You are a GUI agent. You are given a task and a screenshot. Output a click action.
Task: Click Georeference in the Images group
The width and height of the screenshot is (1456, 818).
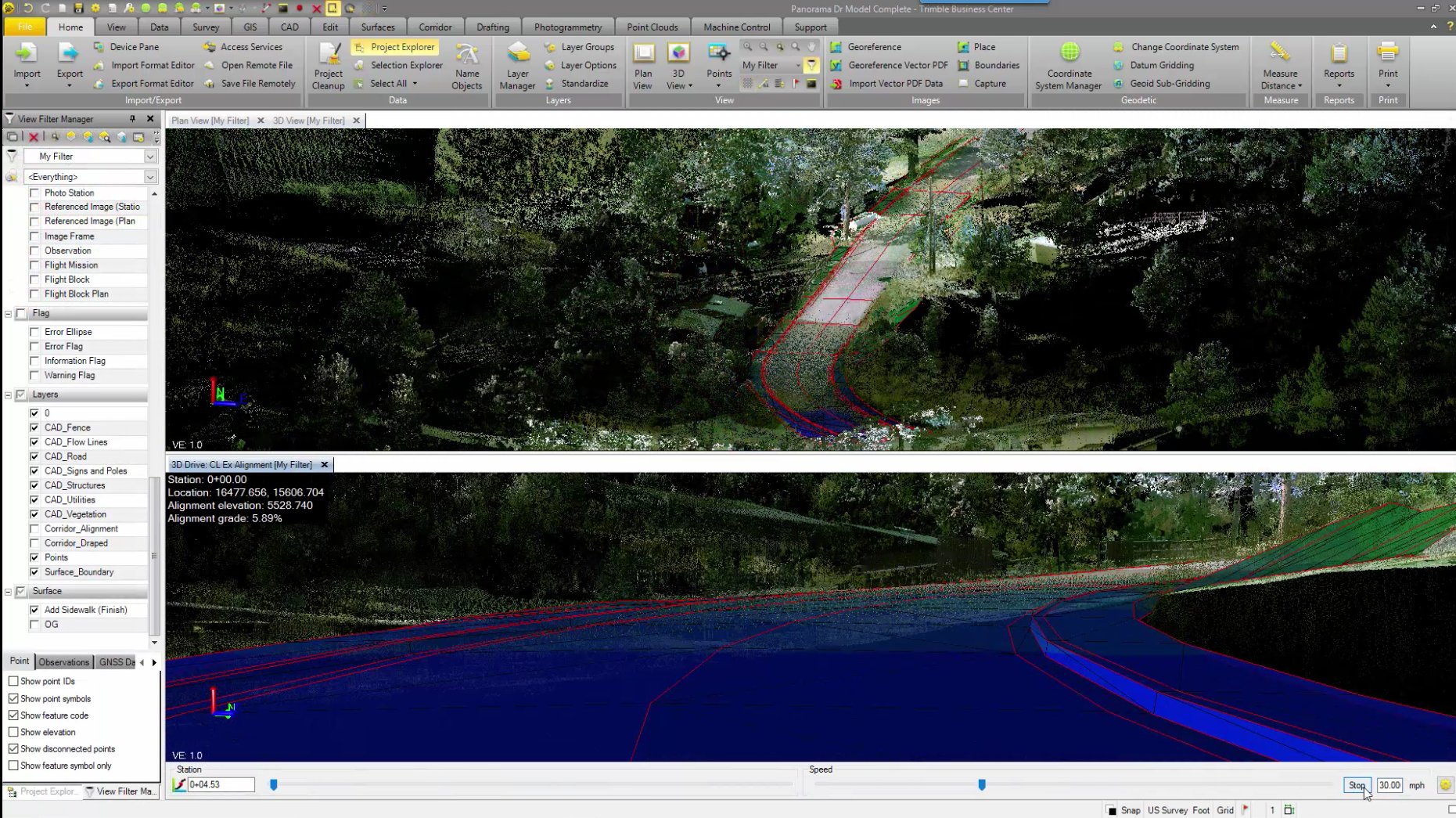[865, 47]
